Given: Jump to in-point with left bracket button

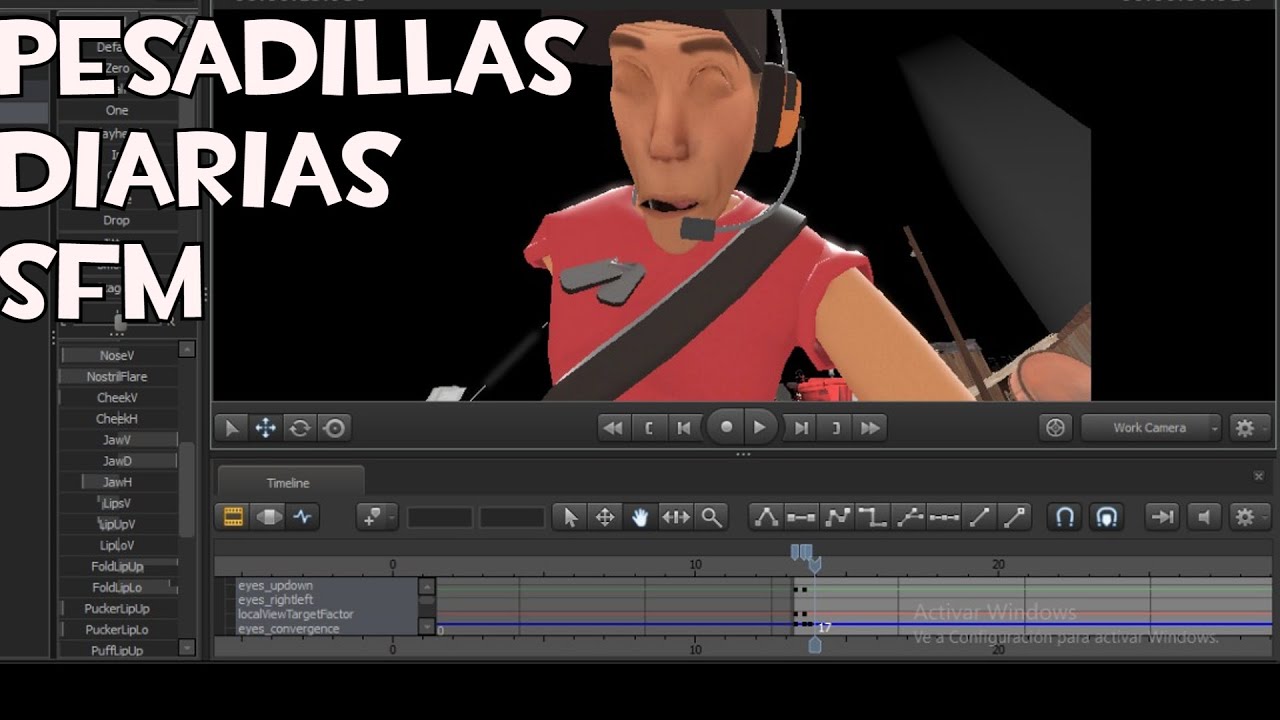Looking at the screenshot, I should (649, 428).
